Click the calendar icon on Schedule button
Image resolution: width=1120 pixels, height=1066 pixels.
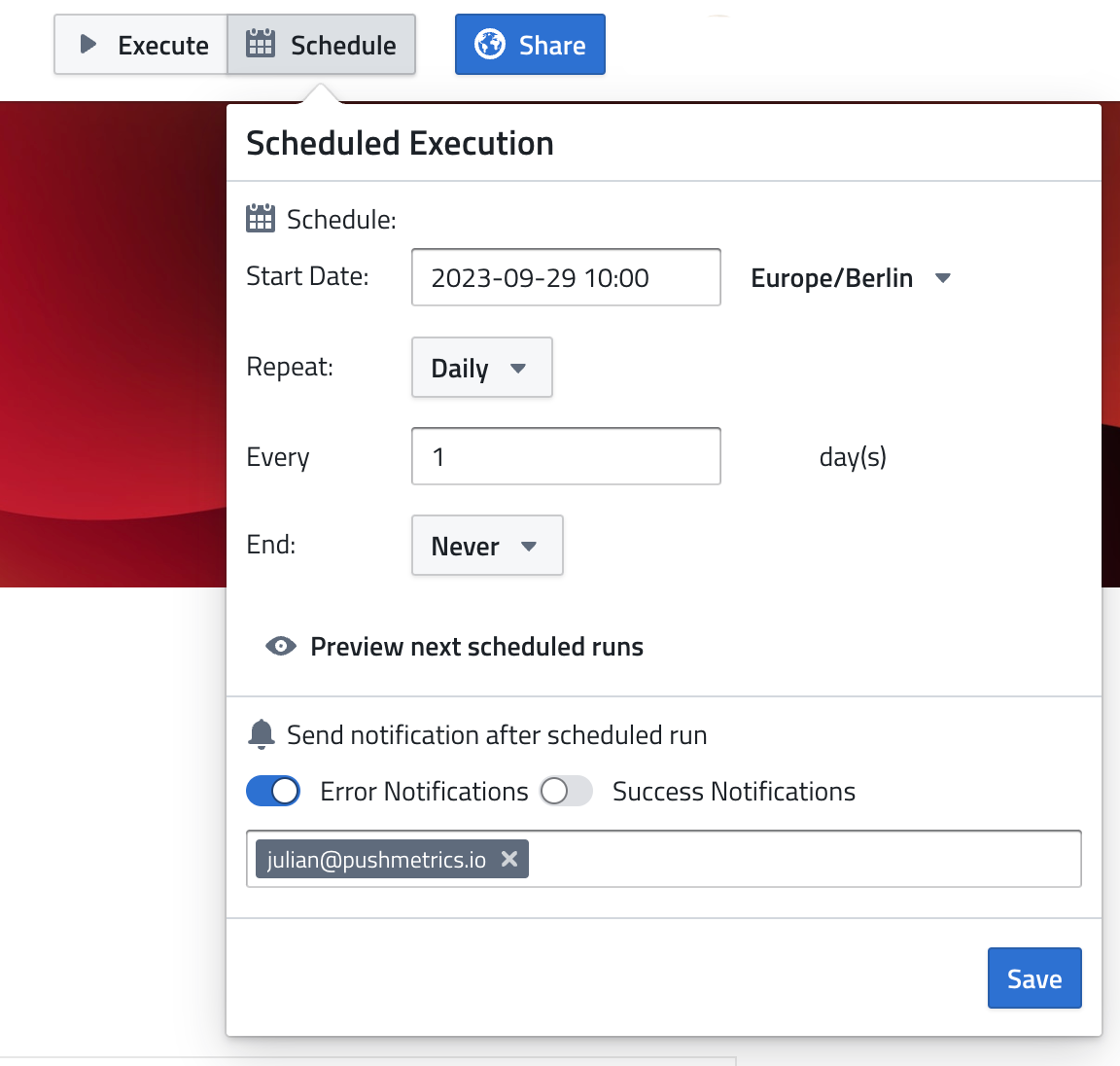[260, 44]
